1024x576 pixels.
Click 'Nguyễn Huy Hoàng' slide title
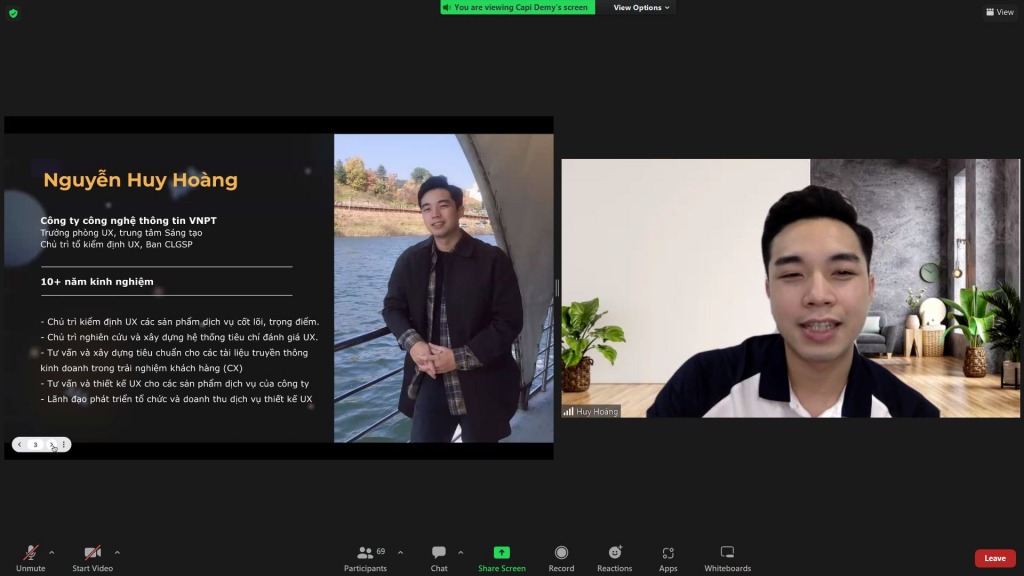140,180
